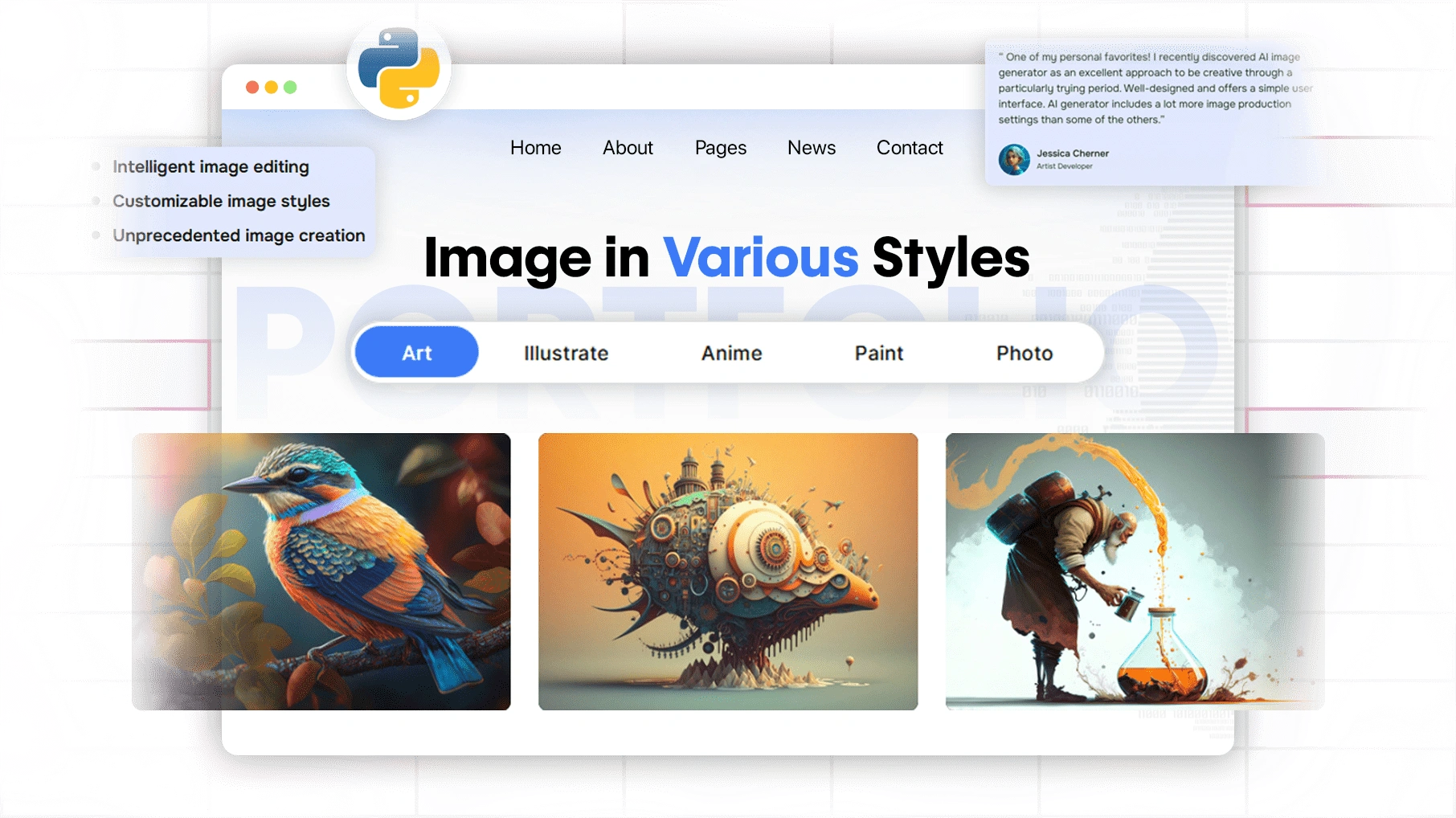Switch to the Anime style option
The image size is (1456, 818).
pos(730,352)
